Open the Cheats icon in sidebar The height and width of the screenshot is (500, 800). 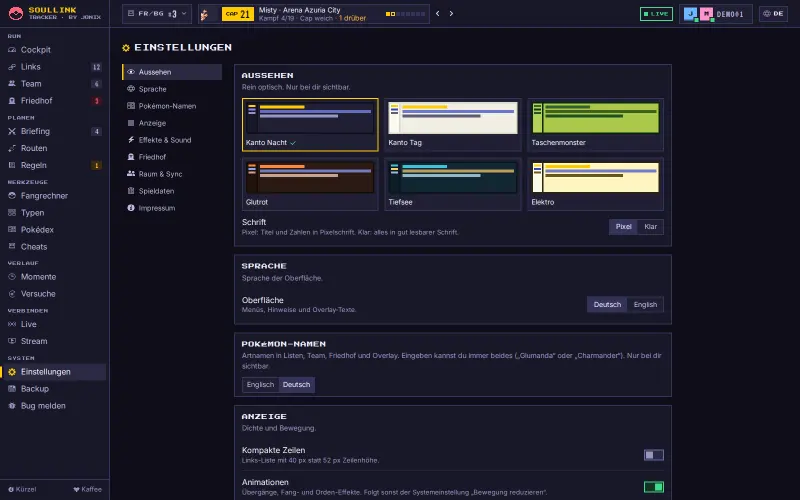(12, 246)
